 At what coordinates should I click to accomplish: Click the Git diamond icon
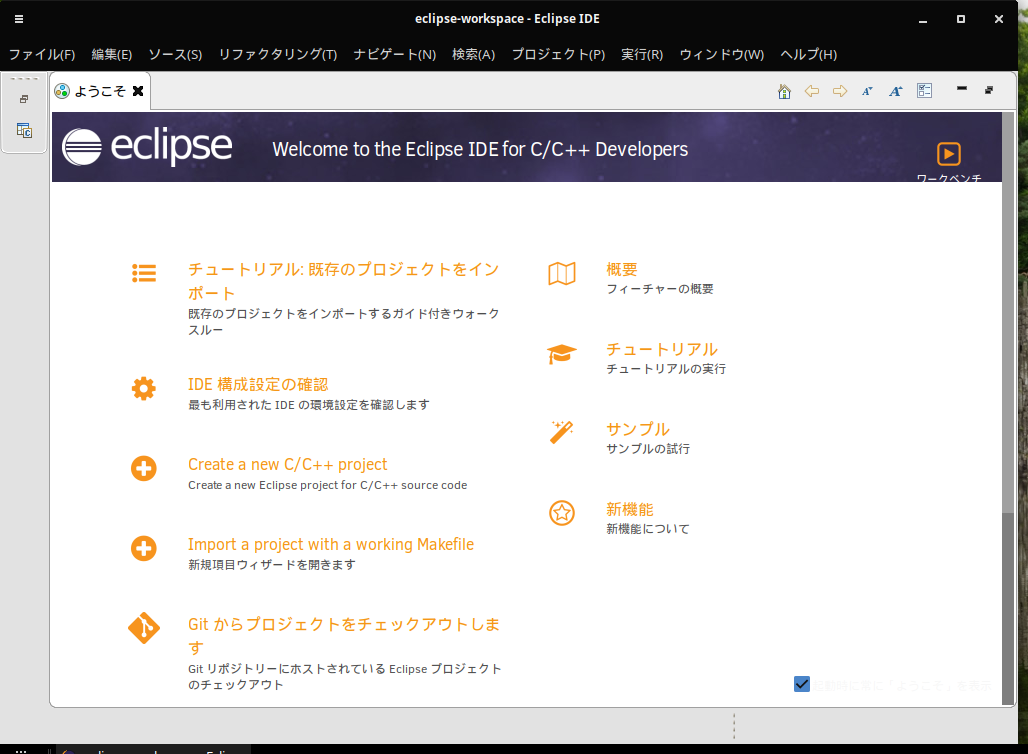pyautogui.click(x=144, y=629)
